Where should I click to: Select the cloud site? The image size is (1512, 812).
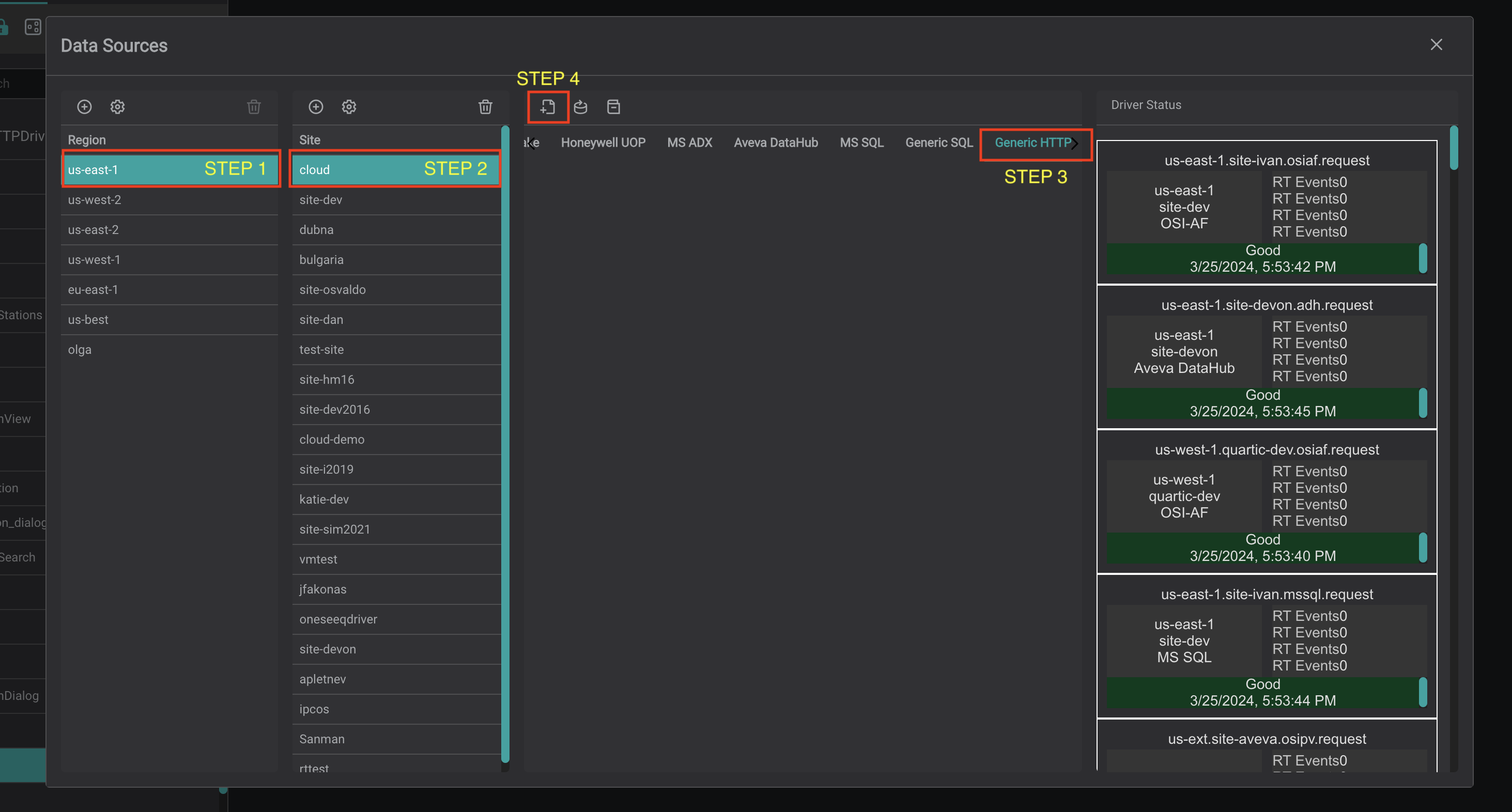[396, 169]
